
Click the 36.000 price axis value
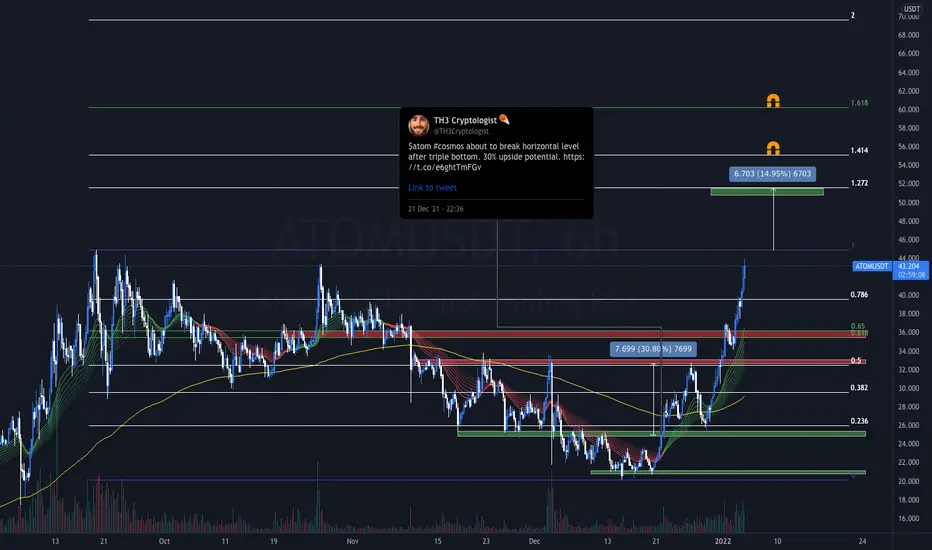(908, 332)
